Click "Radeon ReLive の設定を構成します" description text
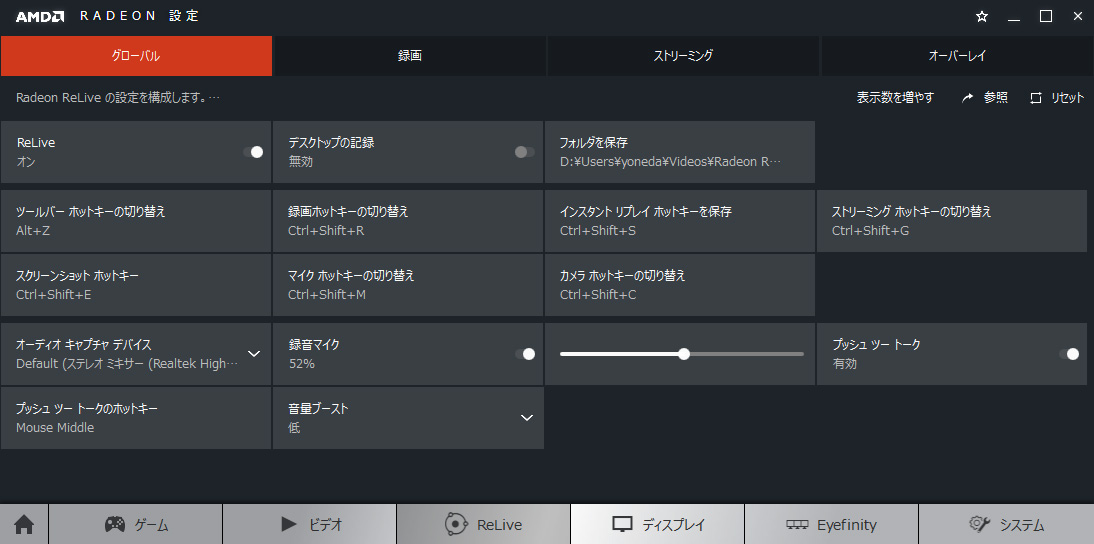1094x544 pixels. coord(118,98)
